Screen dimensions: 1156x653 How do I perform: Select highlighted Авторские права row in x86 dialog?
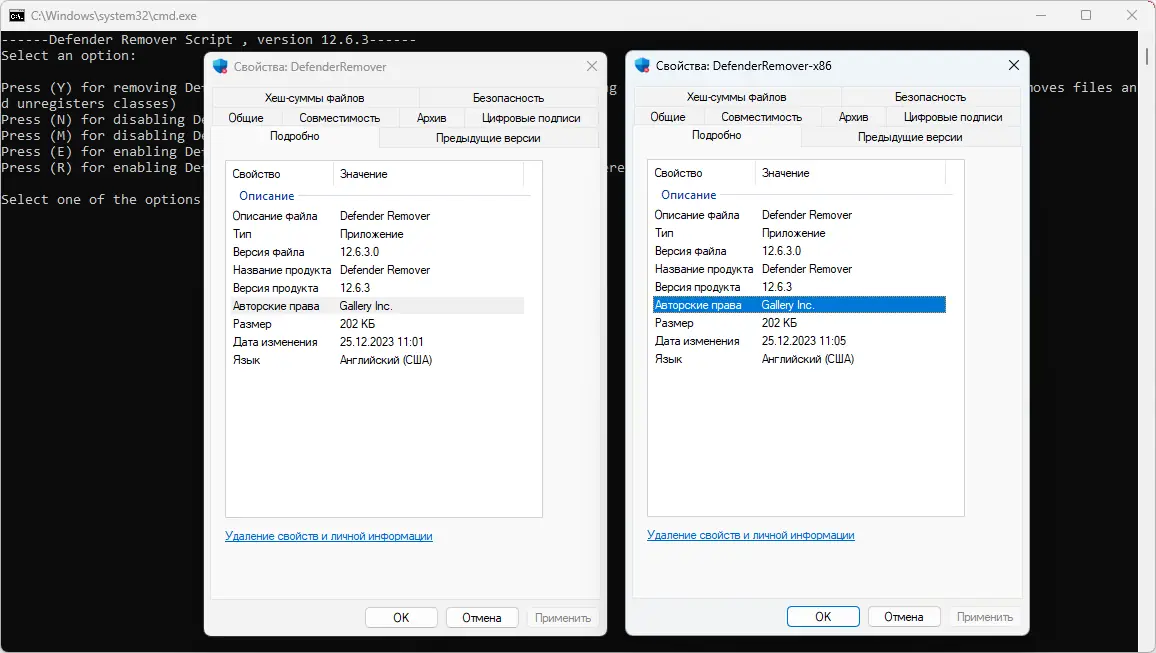pos(796,305)
